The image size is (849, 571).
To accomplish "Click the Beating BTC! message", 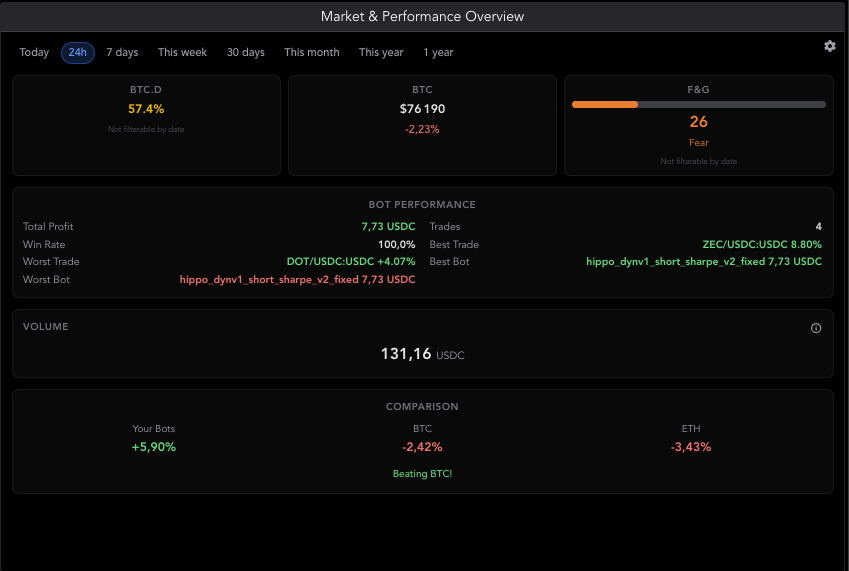I will 422,474.
